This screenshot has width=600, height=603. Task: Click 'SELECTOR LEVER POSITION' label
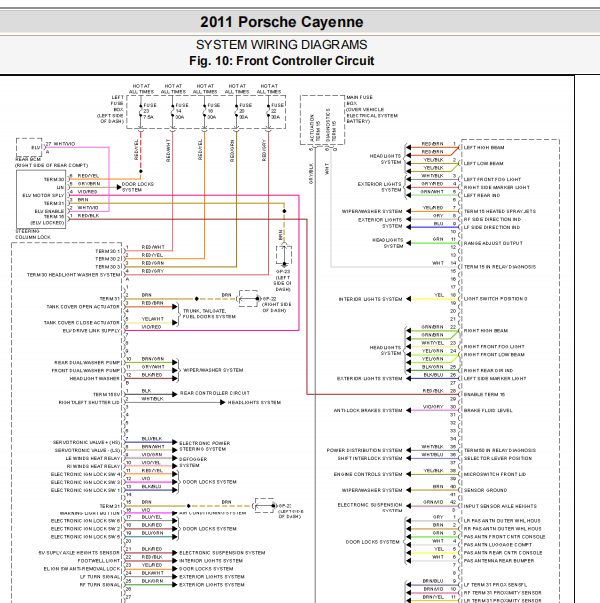[498, 458]
